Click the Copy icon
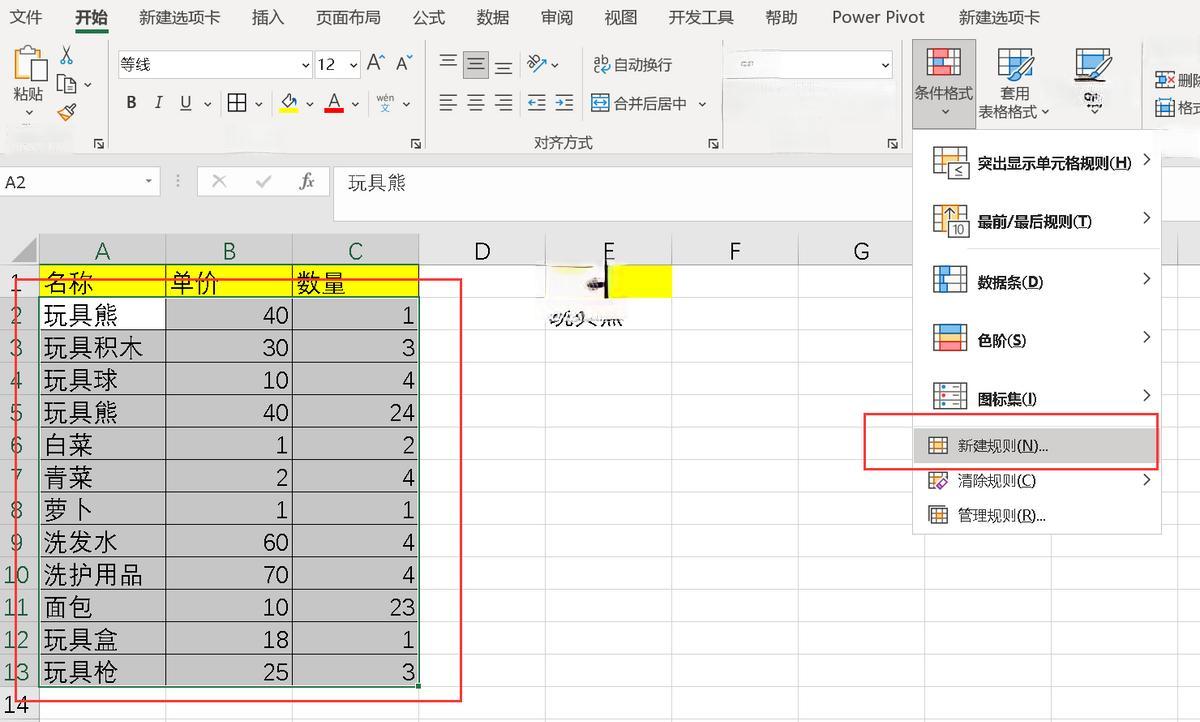 pos(66,81)
